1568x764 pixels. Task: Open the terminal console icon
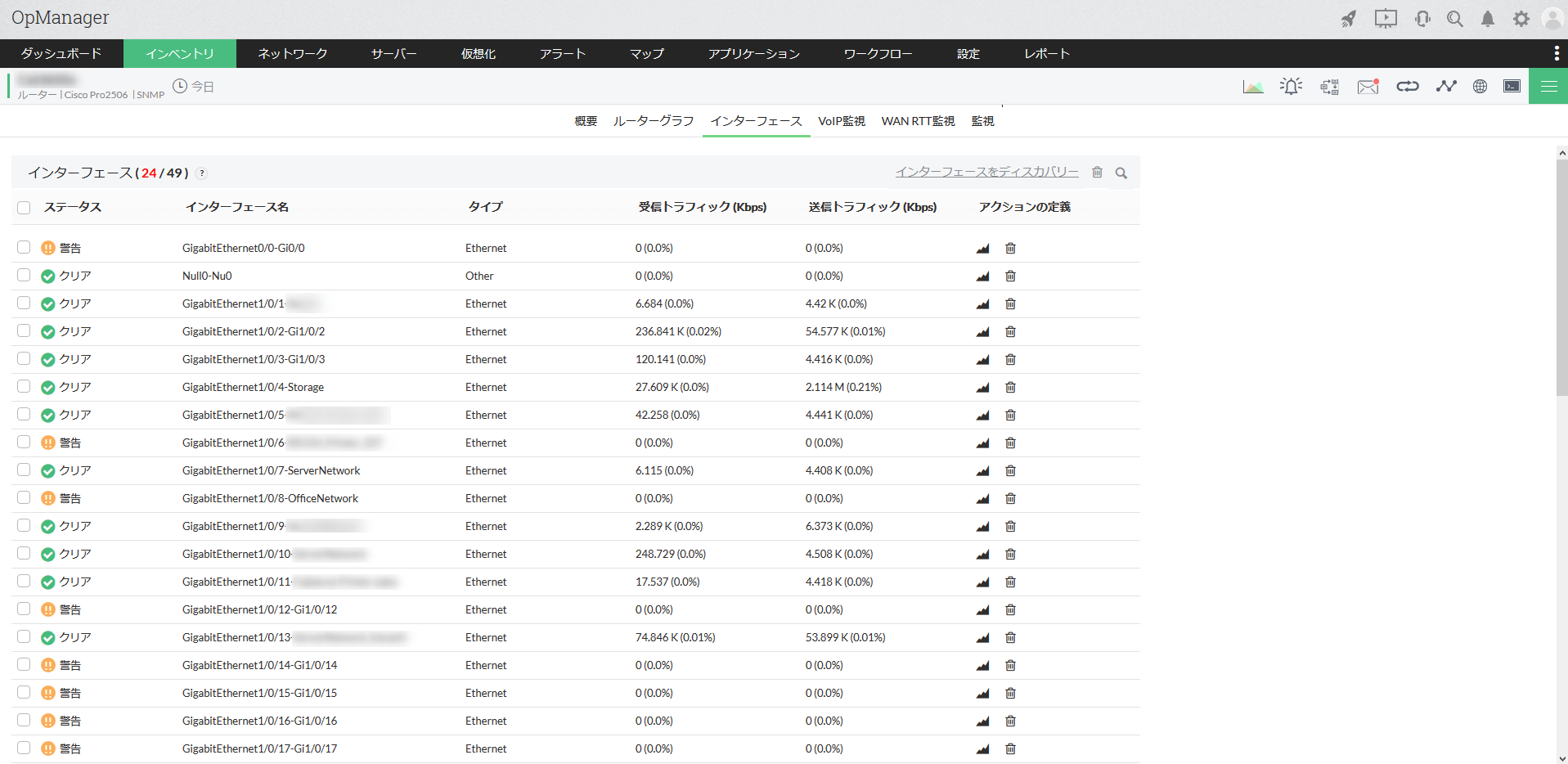(x=1512, y=86)
